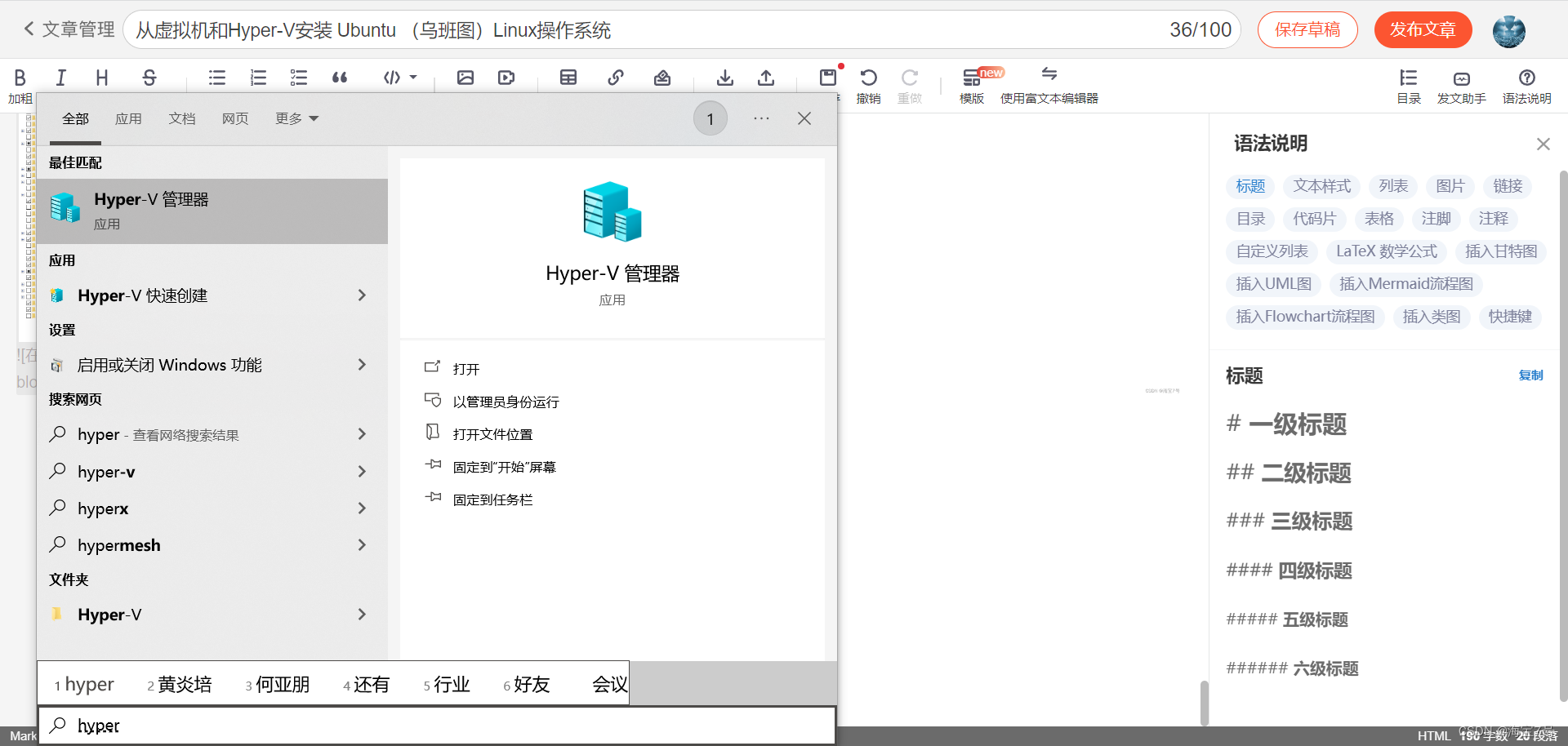Undo the last edit (撤销)
Viewport: 1568px width, 746px height.
click(x=868, y=86)
